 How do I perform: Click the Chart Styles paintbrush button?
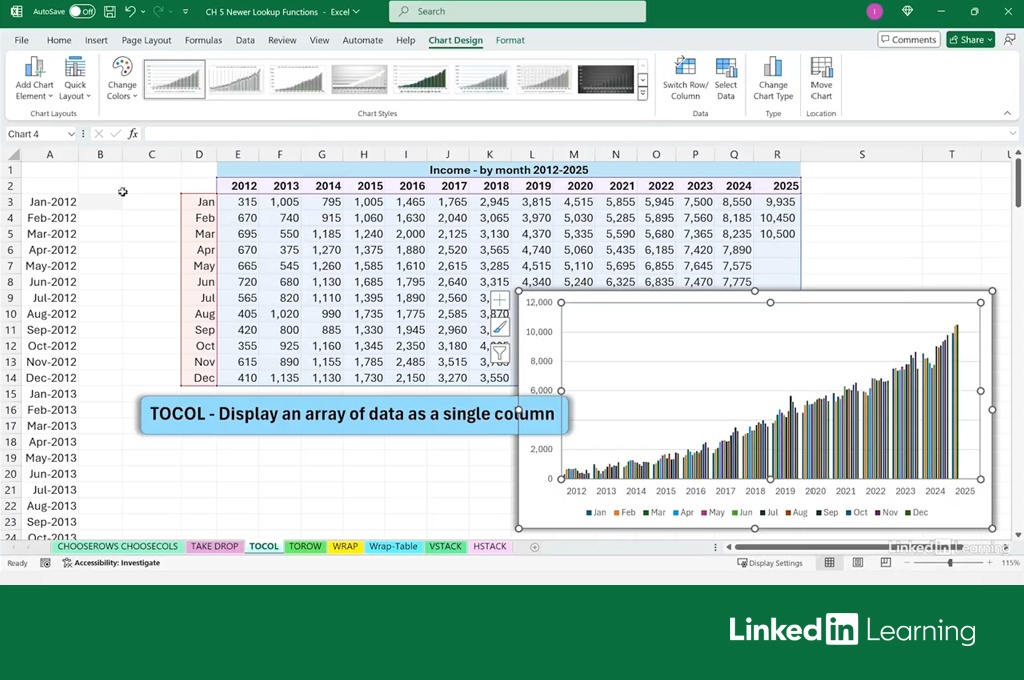500,327
